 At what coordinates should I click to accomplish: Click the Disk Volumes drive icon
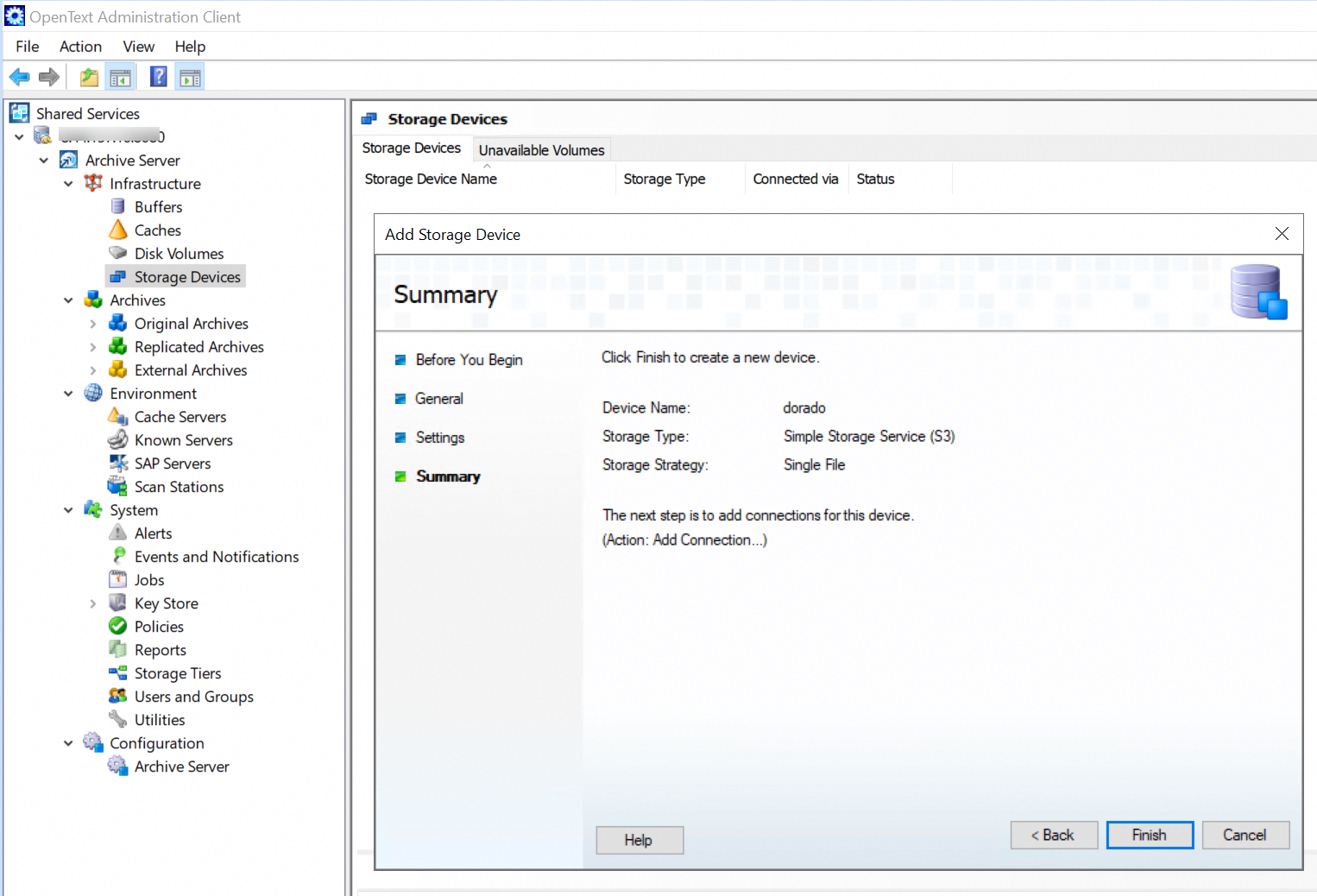click(118, 253)
